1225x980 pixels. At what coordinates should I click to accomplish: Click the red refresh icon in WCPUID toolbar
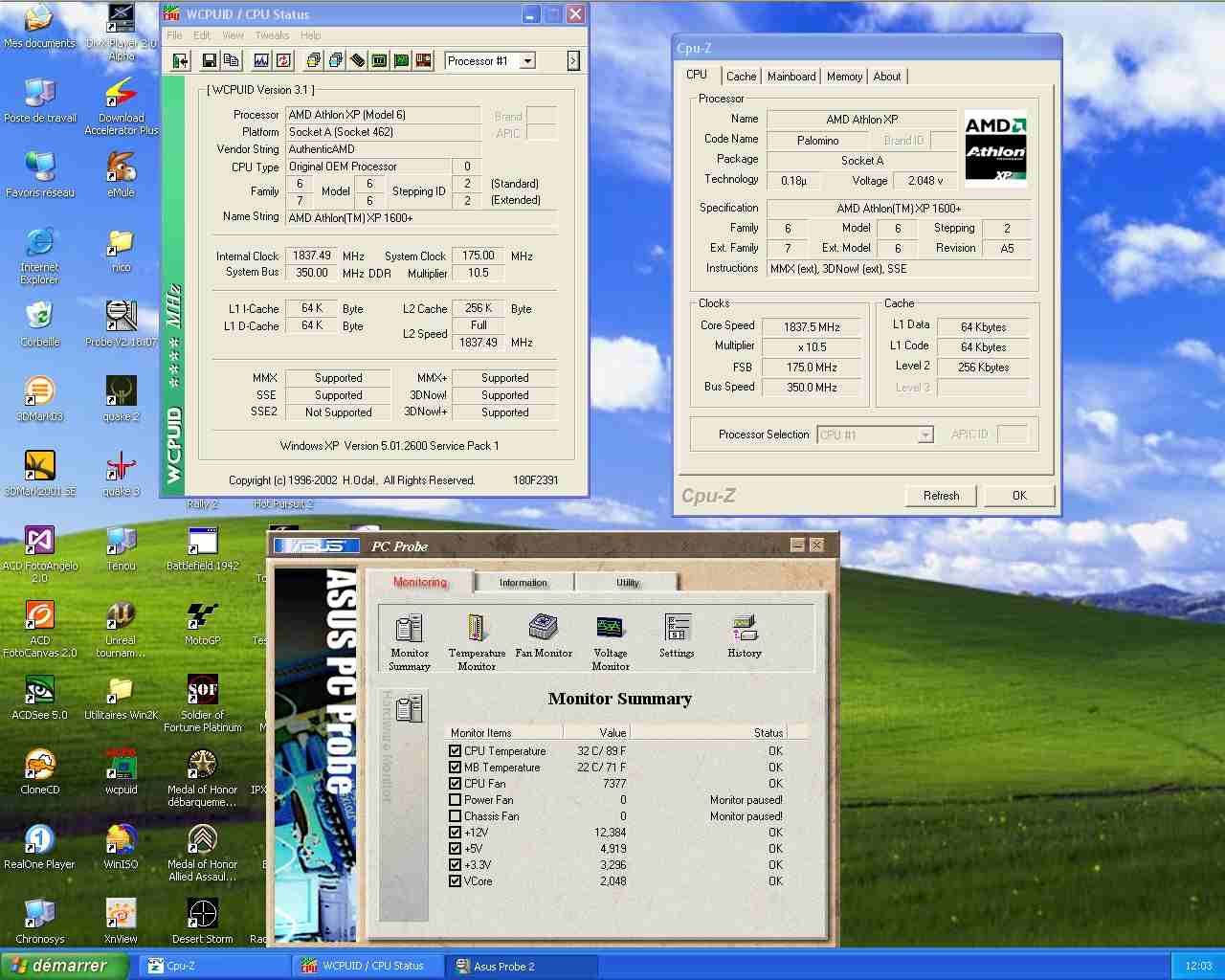[x=283, y=61]
